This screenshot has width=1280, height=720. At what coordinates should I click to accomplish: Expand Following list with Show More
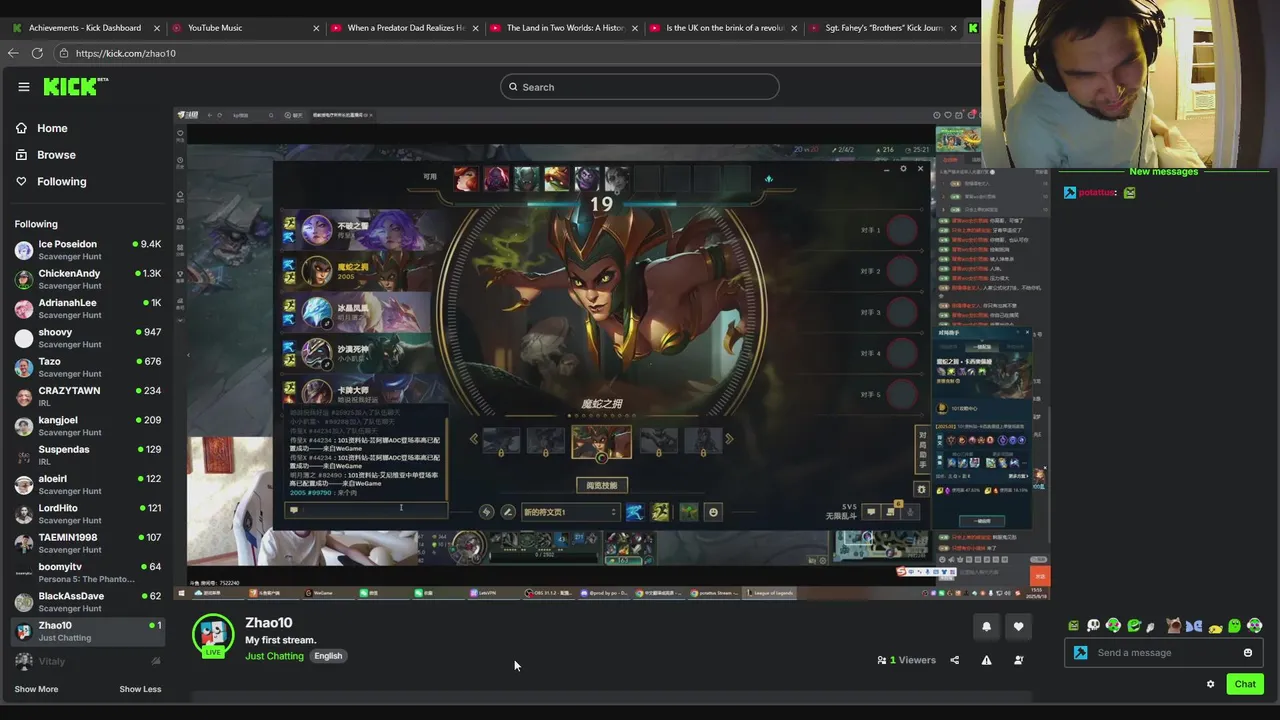point(36,689)
